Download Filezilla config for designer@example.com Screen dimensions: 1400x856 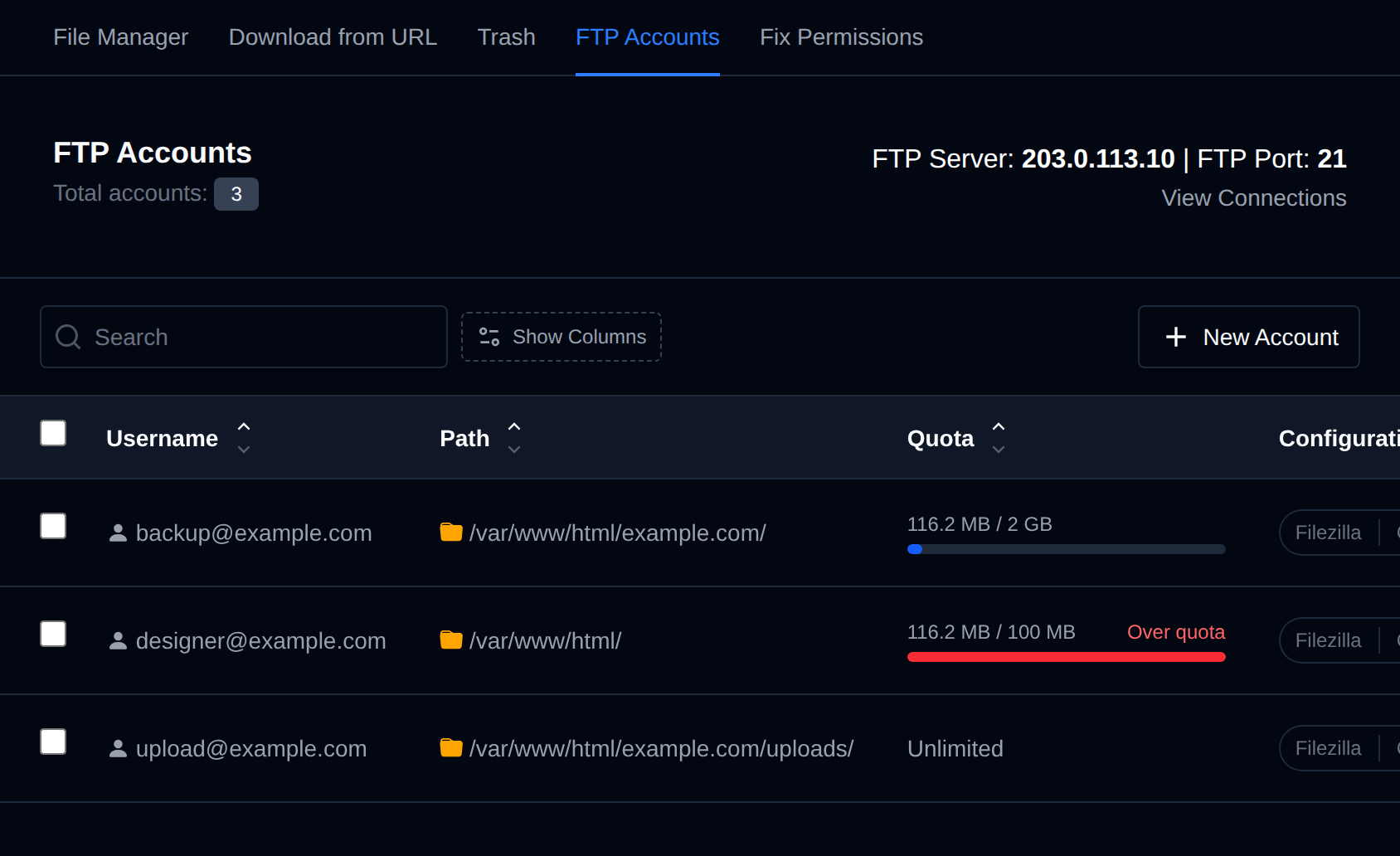point(1328,640)
